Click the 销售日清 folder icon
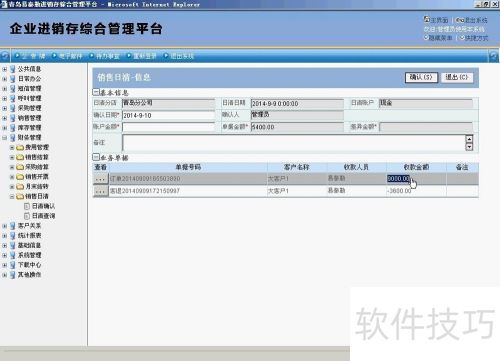The image size is (500, 361). pos(20,196)
